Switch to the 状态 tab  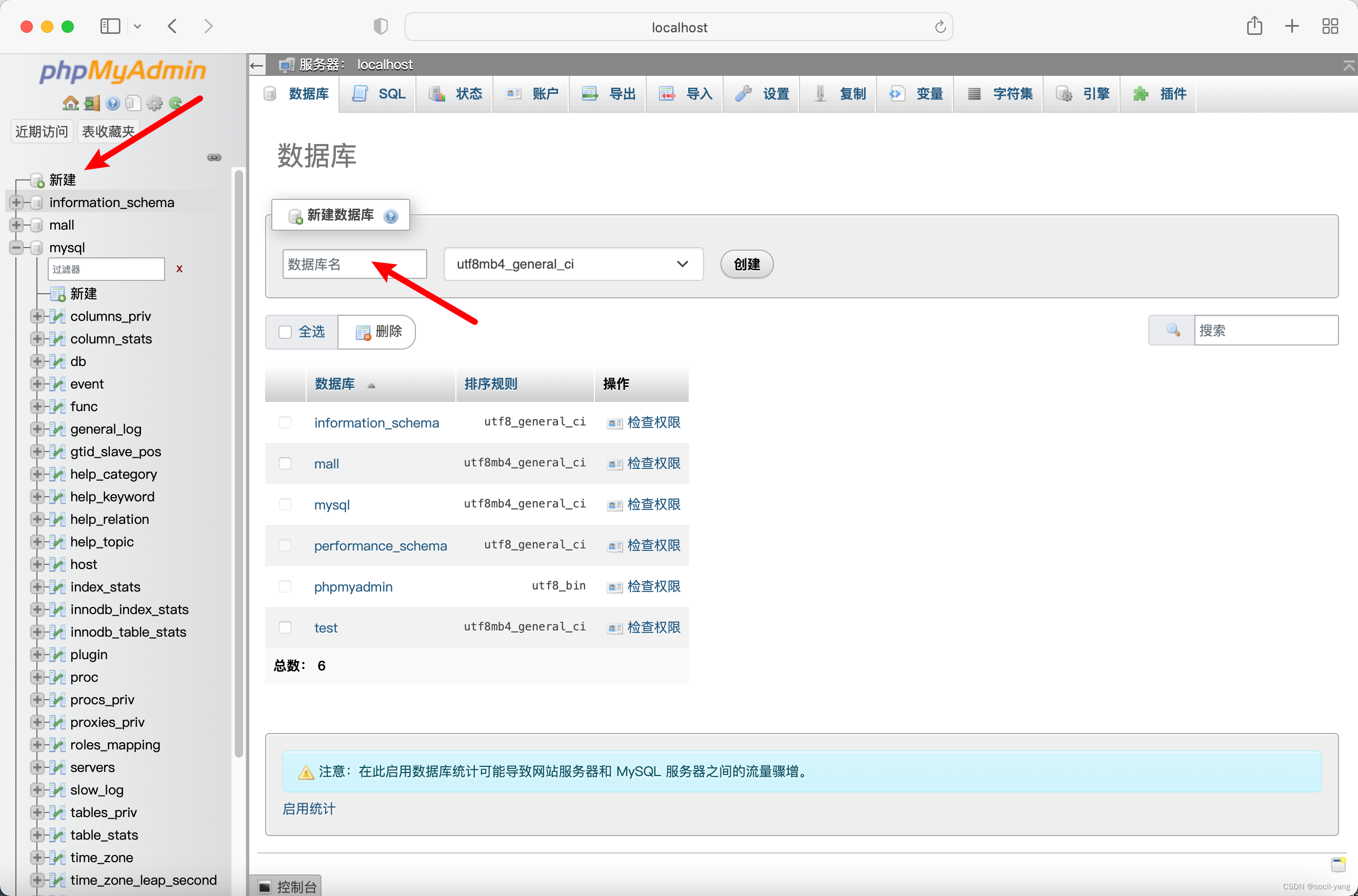click(455, 94)
